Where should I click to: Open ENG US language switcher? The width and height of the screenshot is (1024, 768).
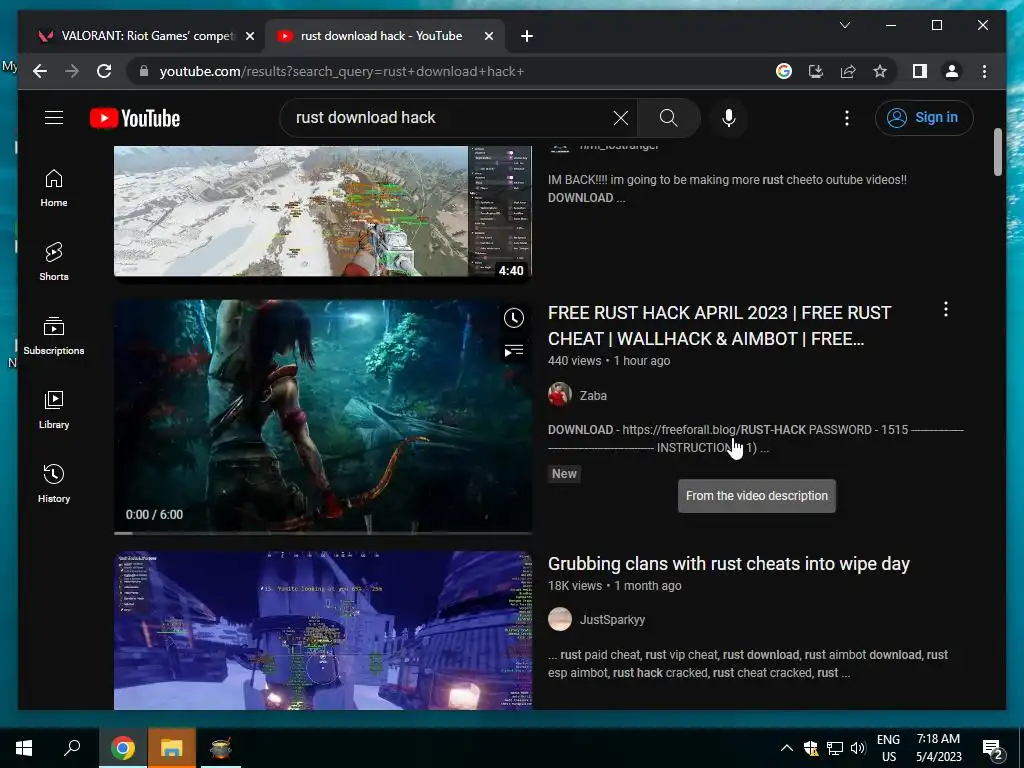click(x=888, y=748)
